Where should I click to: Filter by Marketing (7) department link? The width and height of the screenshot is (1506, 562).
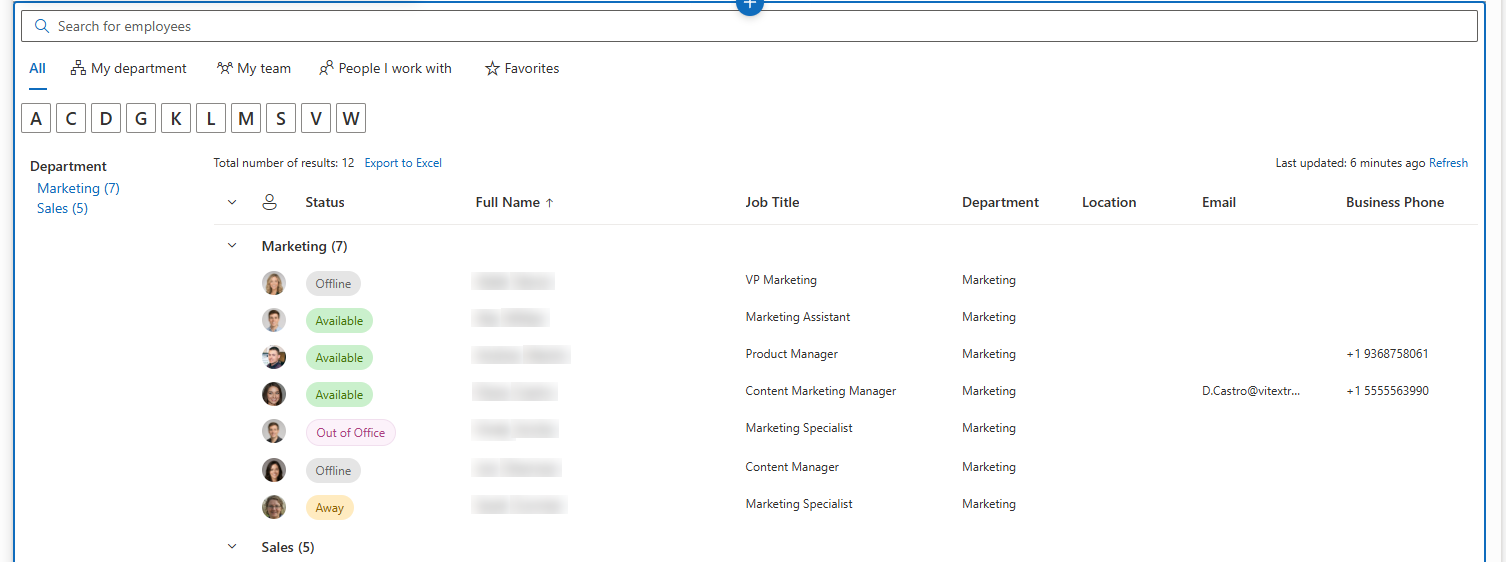point(78,188)
